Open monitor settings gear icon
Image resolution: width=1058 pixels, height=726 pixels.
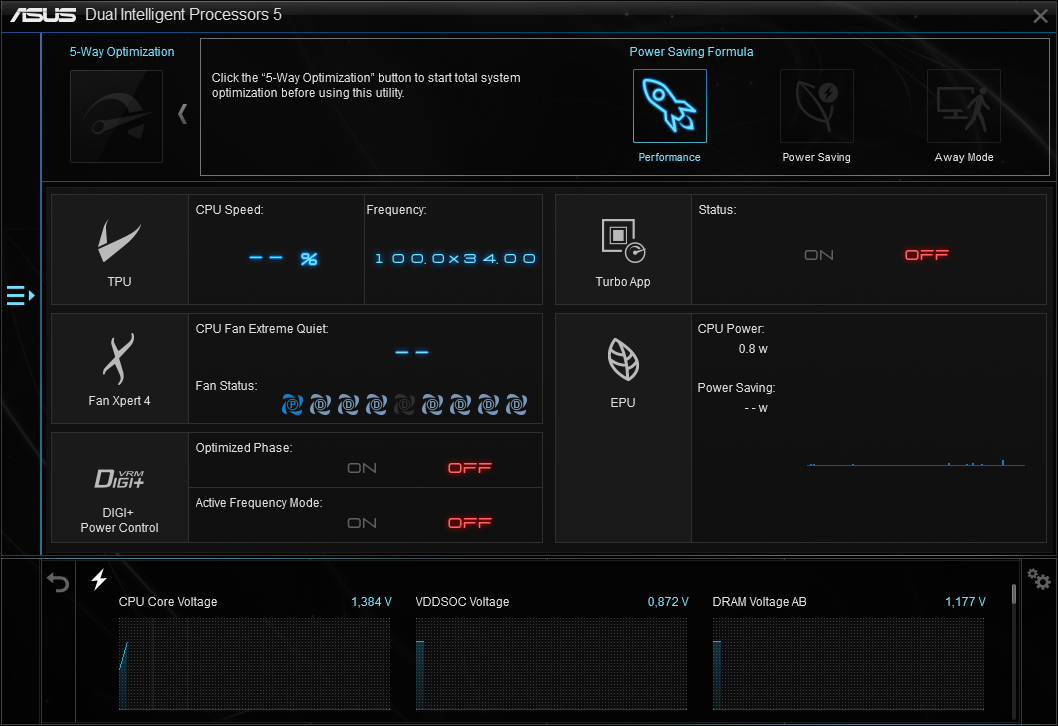tap(1039, 580)
